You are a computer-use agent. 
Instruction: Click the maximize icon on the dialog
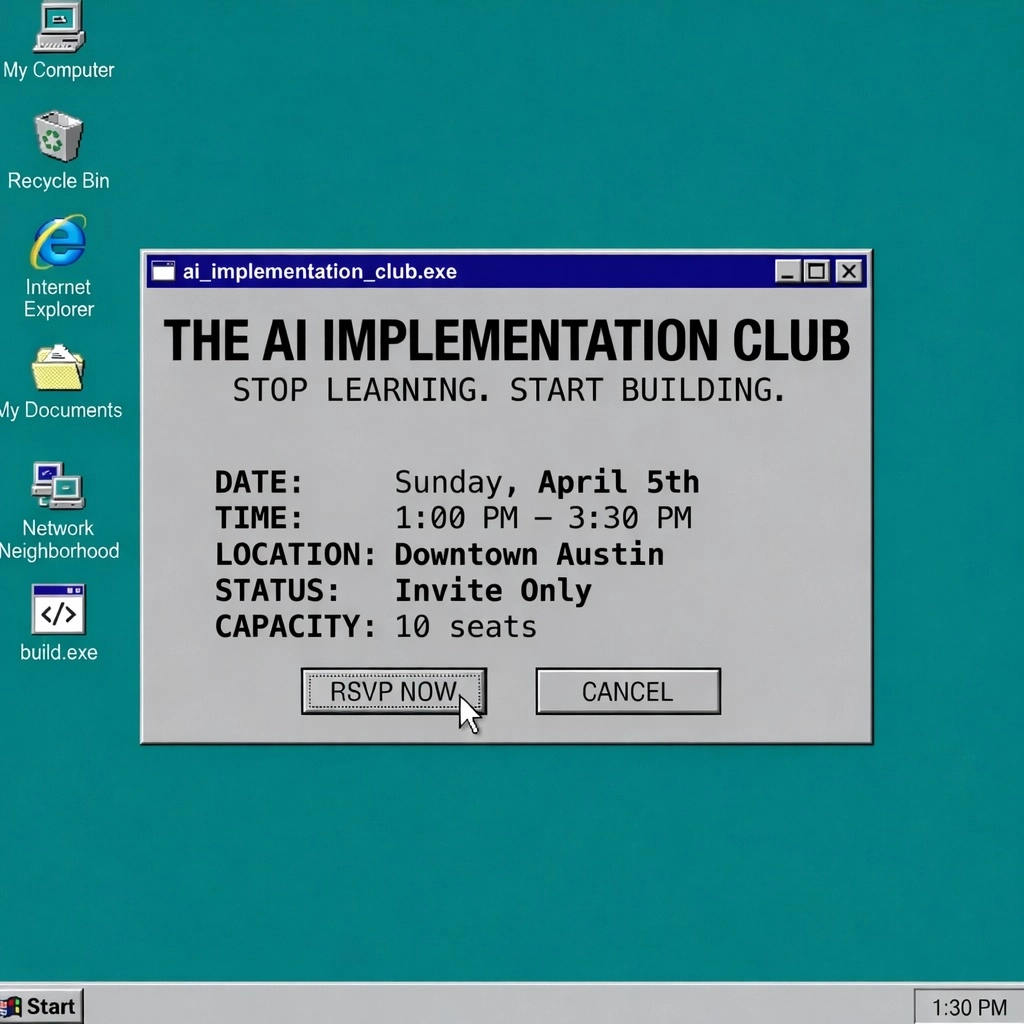[x=815, y=271]
